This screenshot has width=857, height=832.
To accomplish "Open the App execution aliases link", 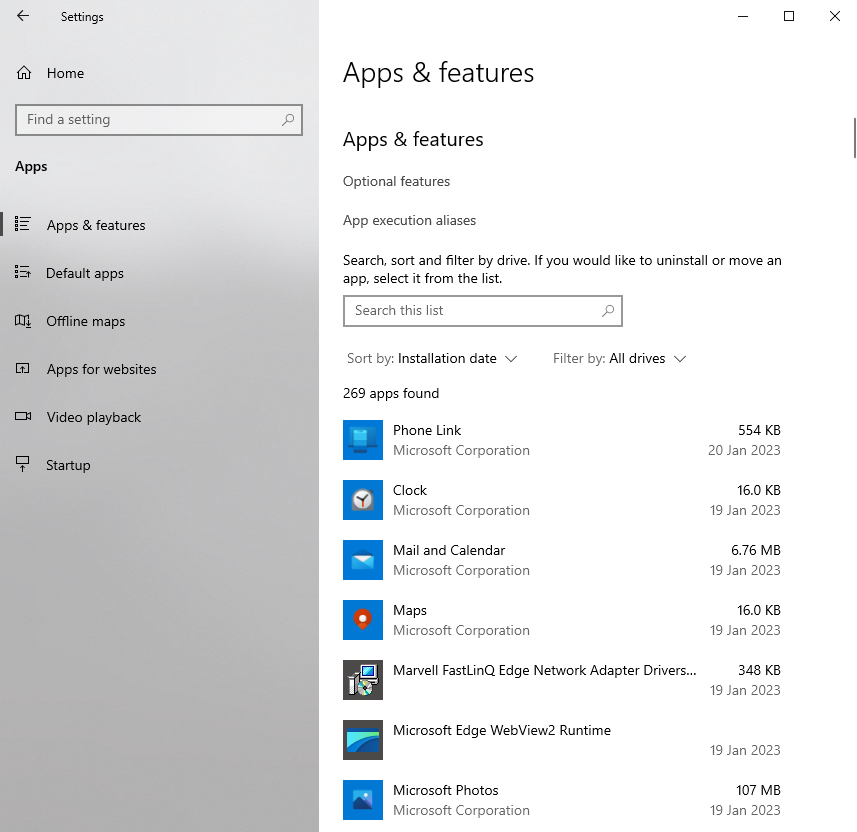I will (x=409, y=220).
